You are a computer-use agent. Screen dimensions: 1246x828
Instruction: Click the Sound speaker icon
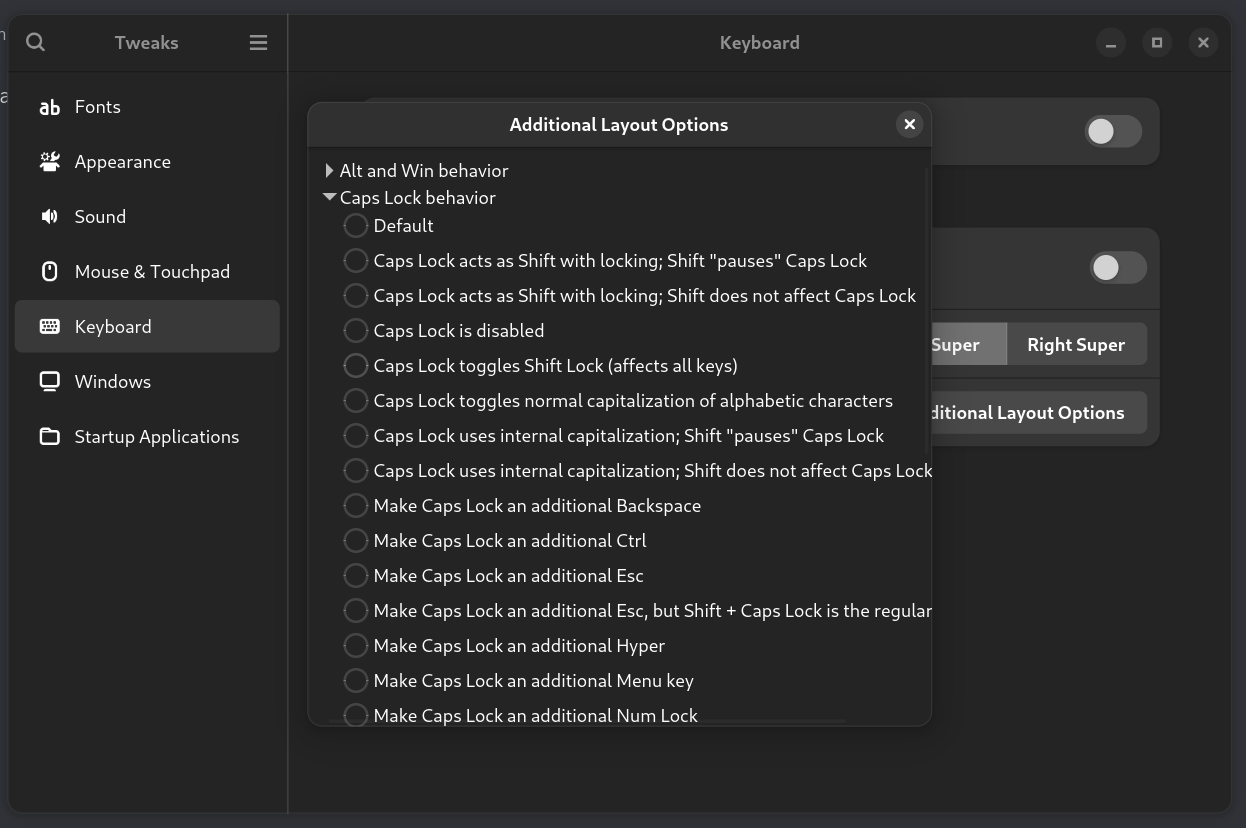point(50,217)
